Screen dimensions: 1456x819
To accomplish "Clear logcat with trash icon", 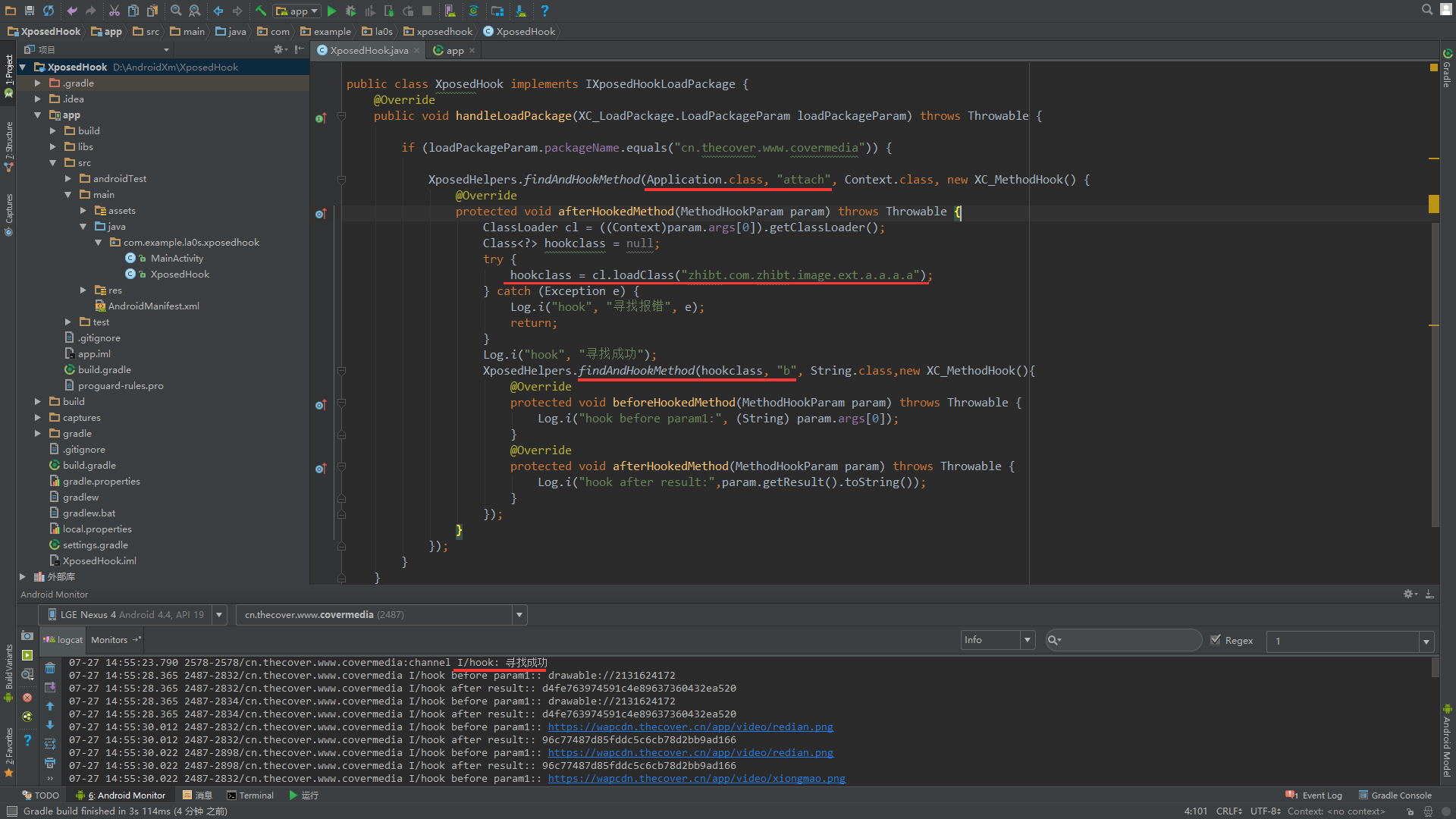I will tap(50, 668).
